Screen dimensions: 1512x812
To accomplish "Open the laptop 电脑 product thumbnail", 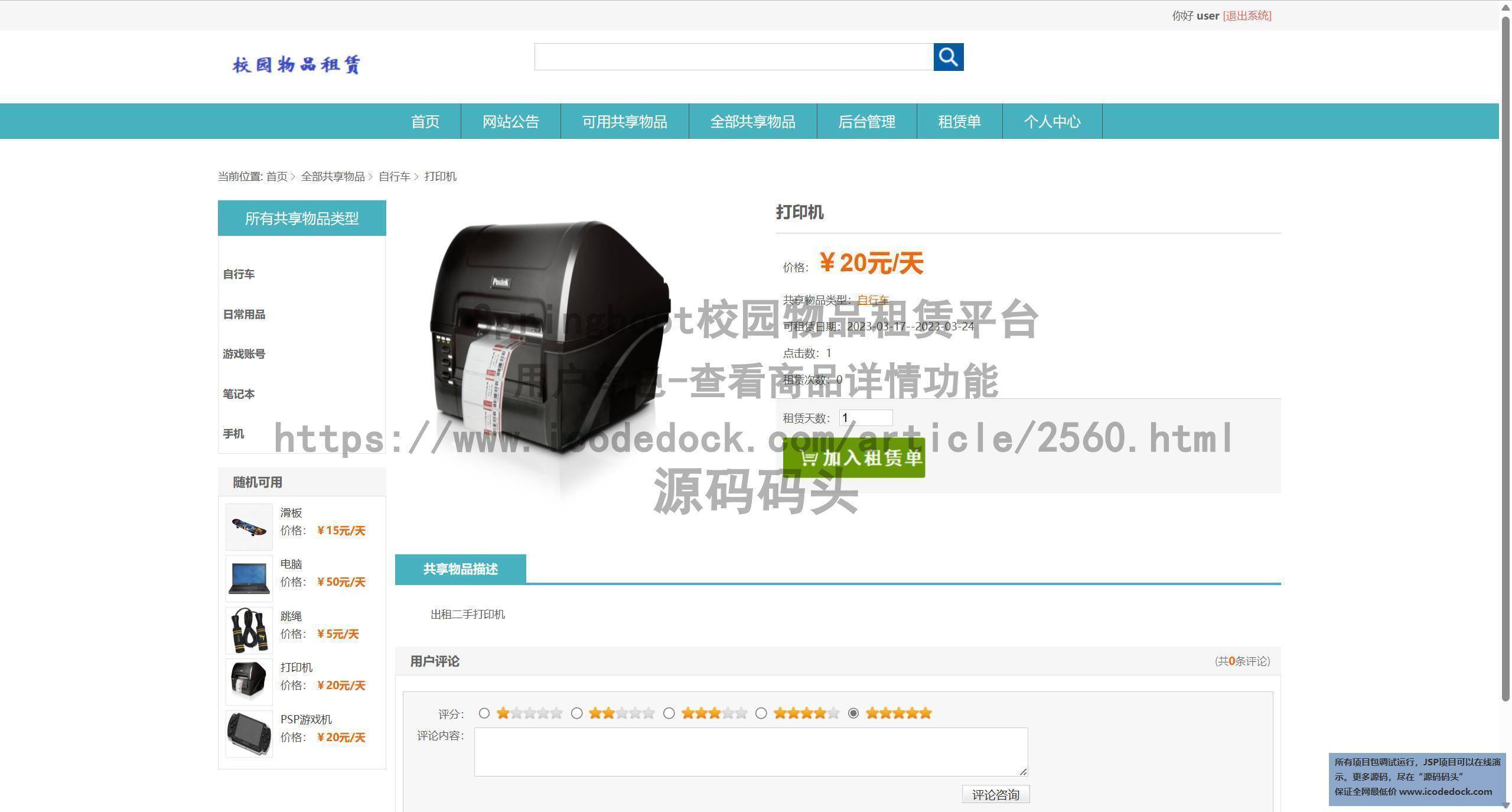I will (x=248, y=578).
